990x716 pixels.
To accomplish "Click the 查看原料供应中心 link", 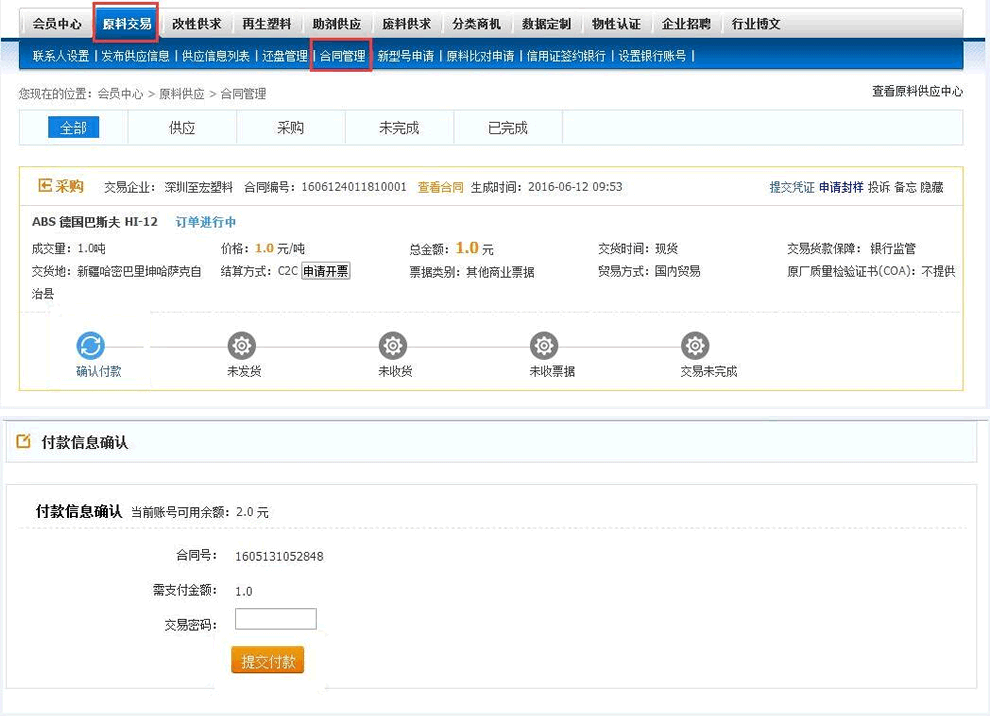I will pyautogui.click(x=917, y=92).
